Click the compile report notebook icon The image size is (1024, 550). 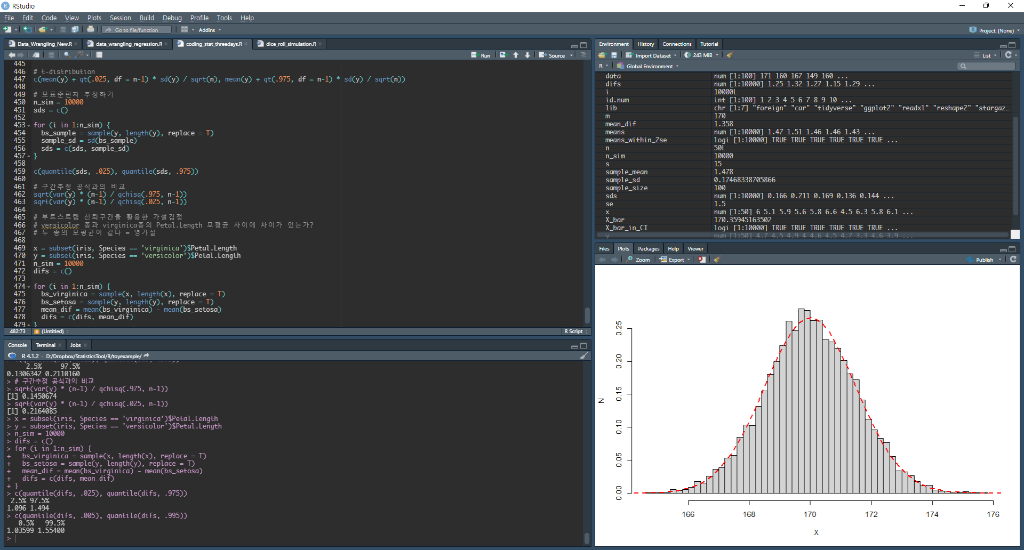(99, 55)
